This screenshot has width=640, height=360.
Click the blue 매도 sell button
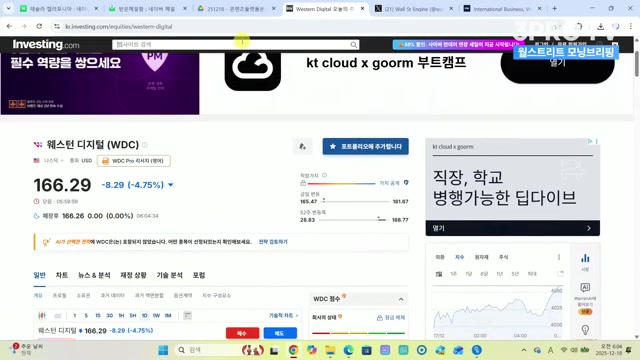click(x=280, y=333)
